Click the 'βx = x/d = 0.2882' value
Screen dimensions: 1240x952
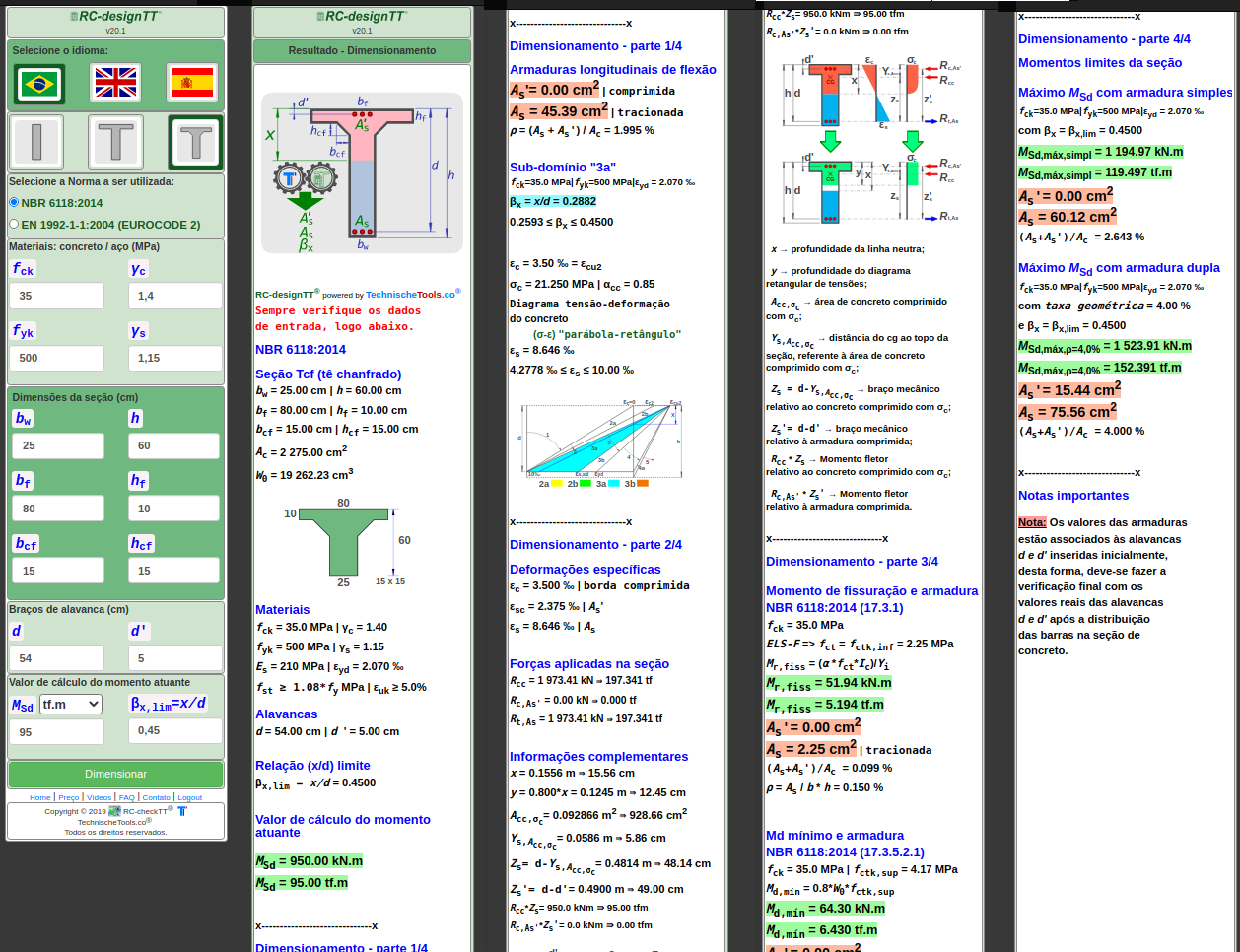tap(553, 201)
